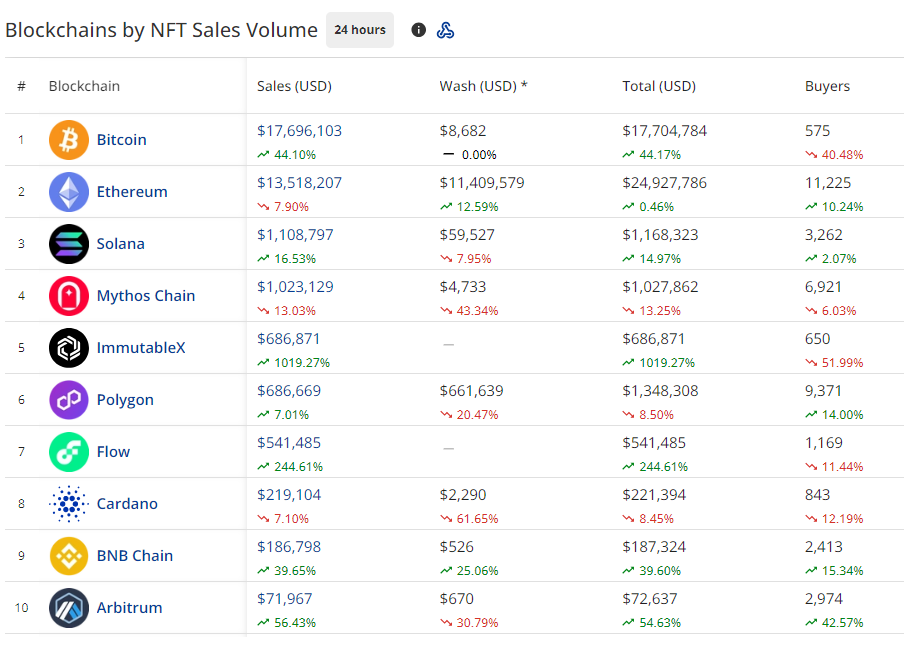Sort by Total (USD) column header

[x=659, y=86]
